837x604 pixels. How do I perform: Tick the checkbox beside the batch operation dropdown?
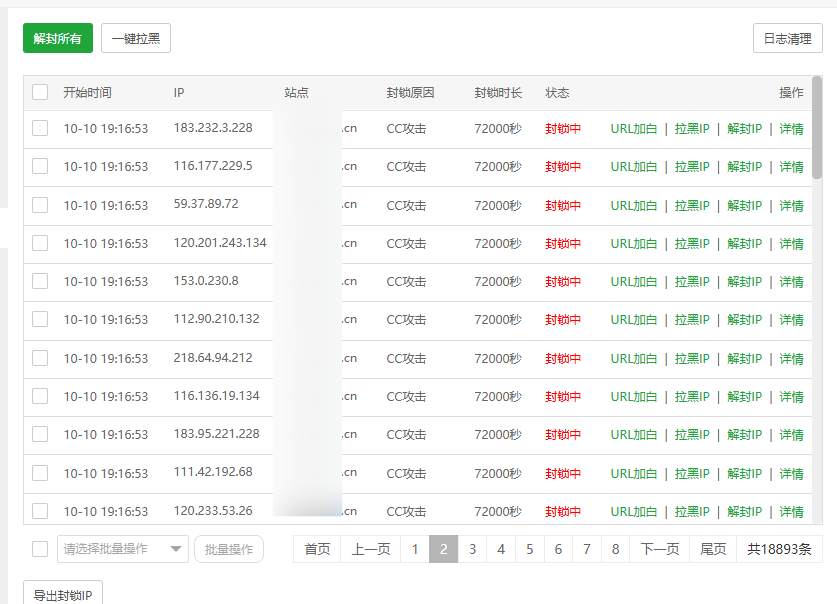[40, 549]
